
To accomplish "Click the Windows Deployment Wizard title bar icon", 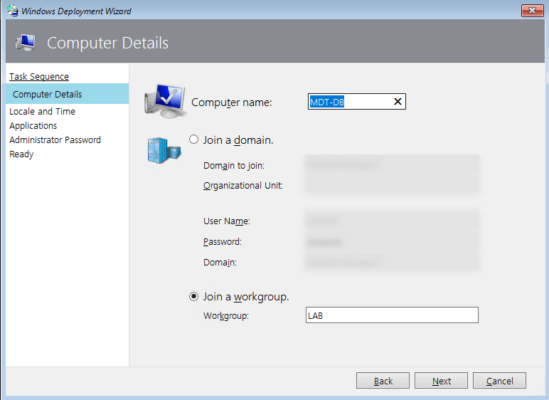I will pyautogui.click(x=13, y=11).
